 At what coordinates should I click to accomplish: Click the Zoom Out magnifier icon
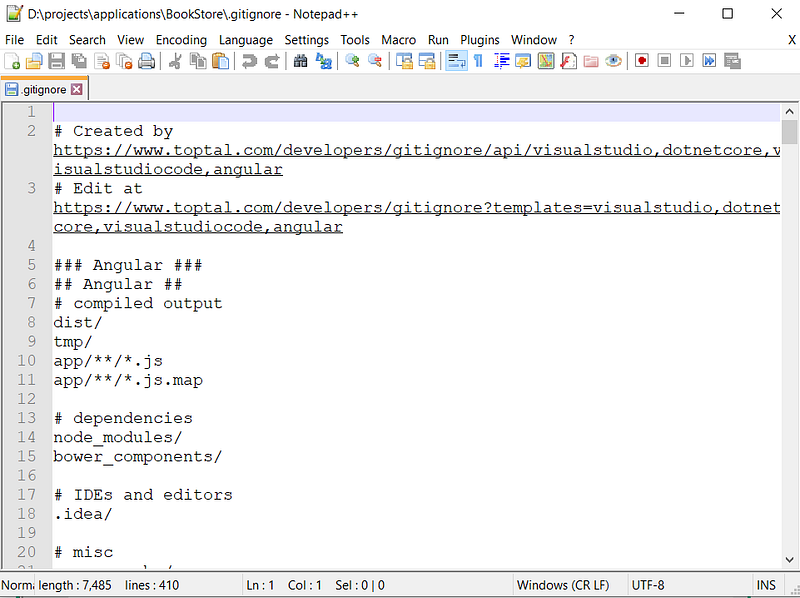pyautogui.click(x=374, y=61)
